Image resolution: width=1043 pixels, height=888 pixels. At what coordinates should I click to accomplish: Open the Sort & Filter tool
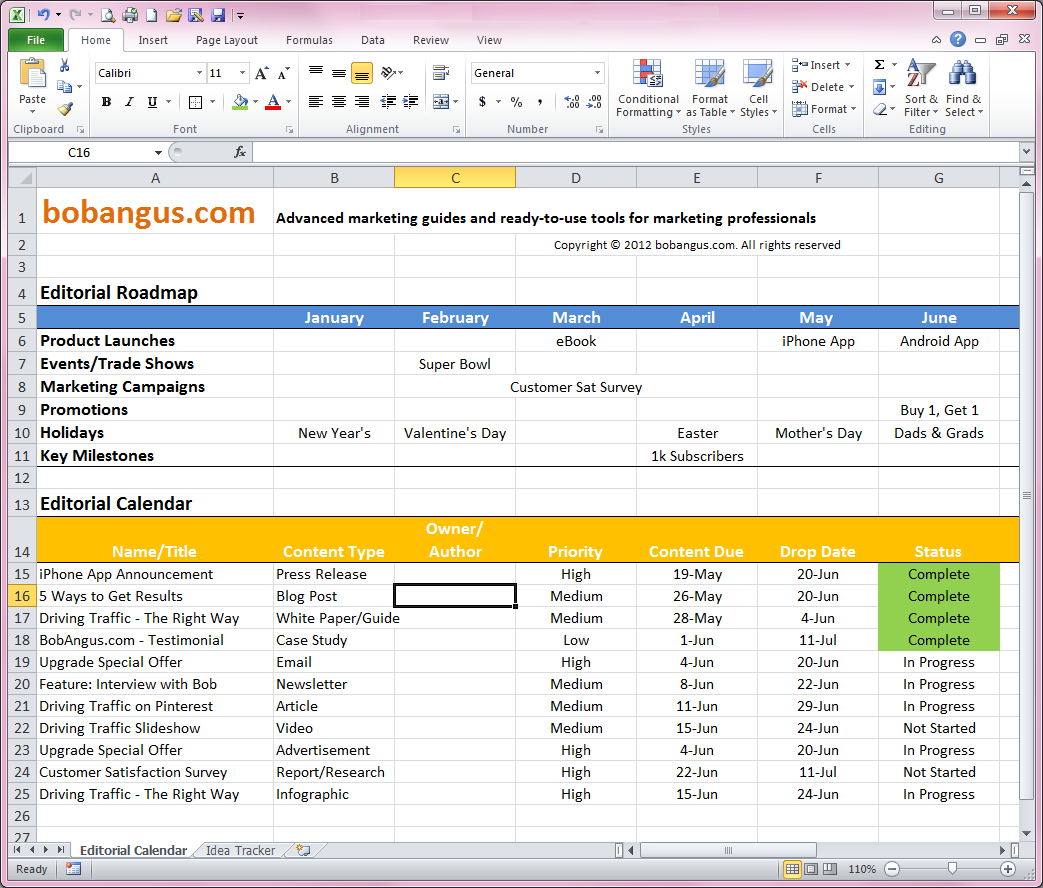click(x=920, y=88)
